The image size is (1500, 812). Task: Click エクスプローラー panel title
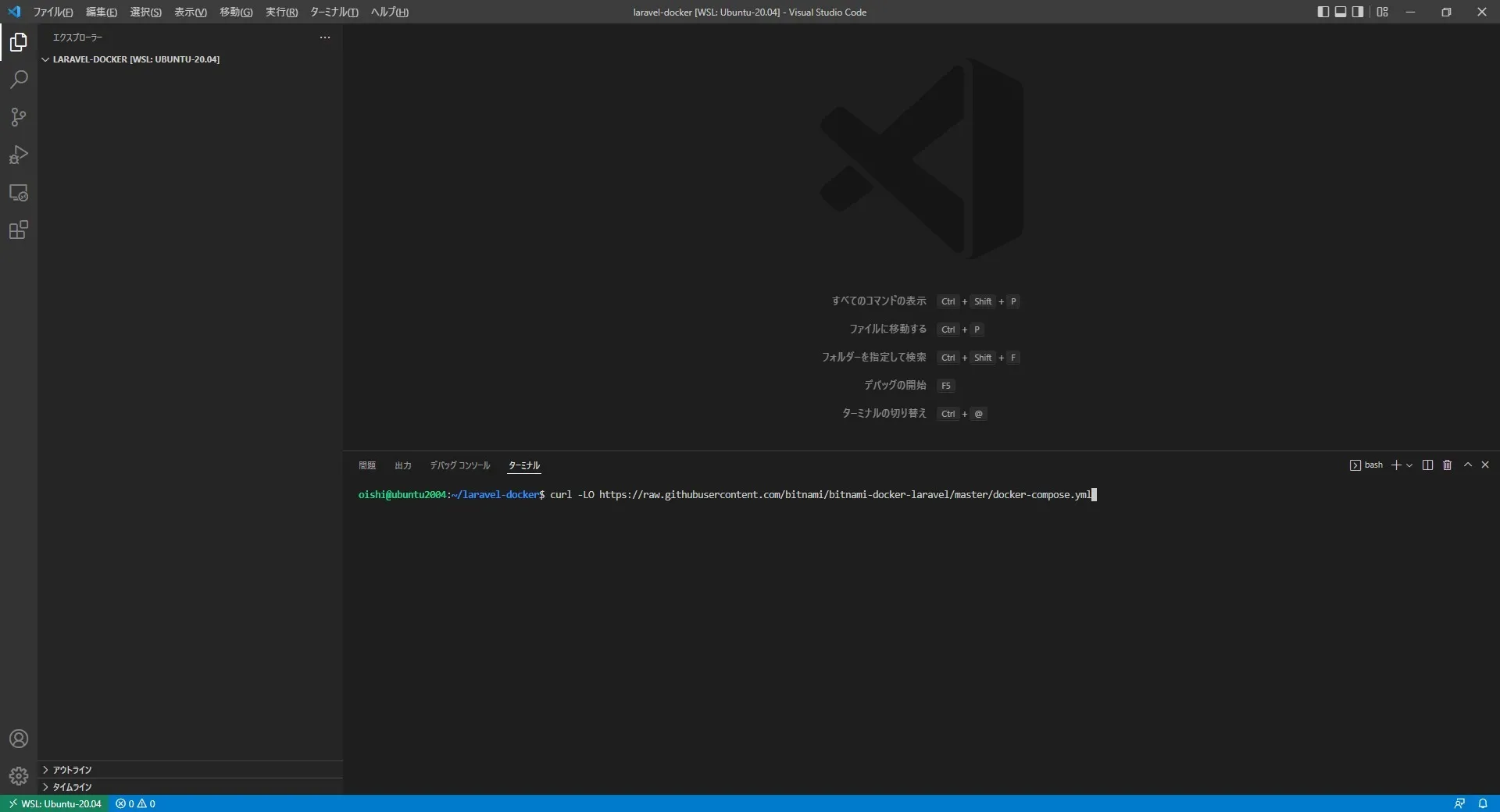tap(77, 37)
